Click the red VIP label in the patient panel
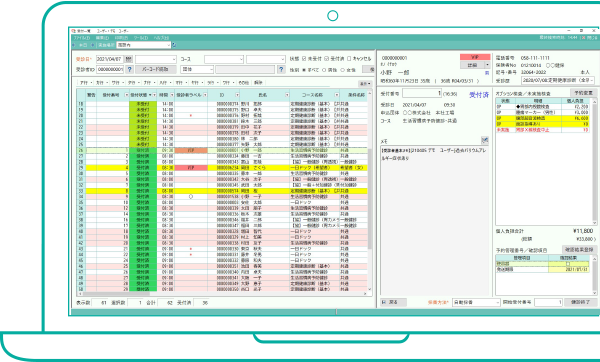The width and height of the screenshot is (600, 362). 475,57
